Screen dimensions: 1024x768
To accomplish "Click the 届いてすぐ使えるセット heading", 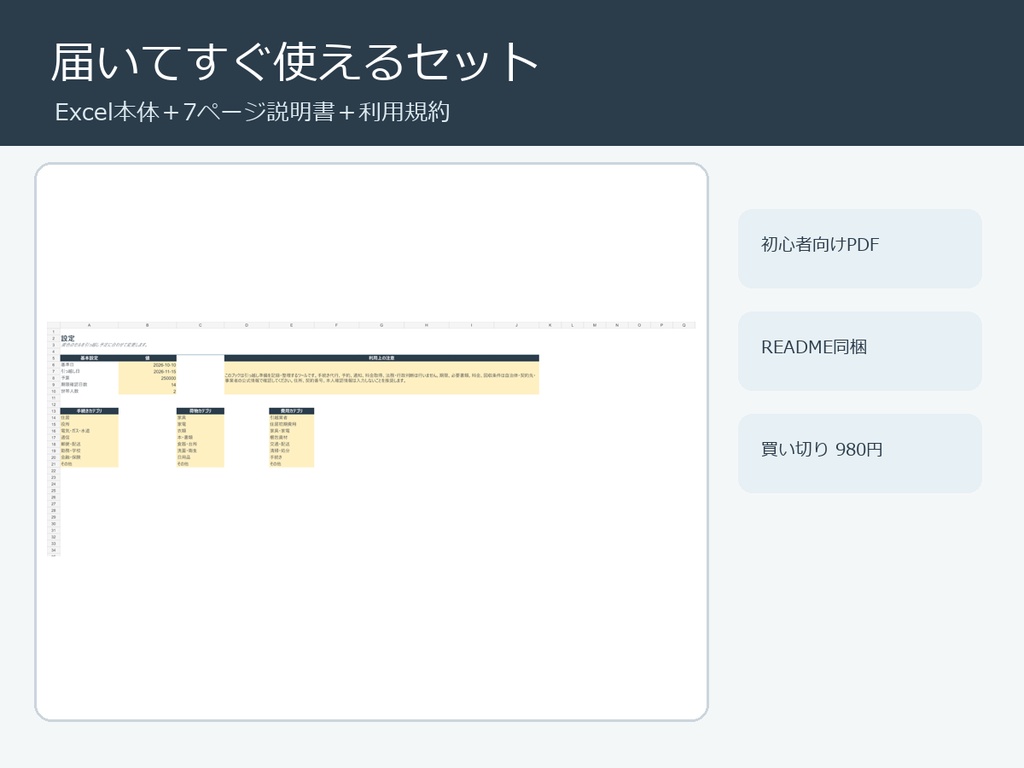I will [x=295, y=61].
